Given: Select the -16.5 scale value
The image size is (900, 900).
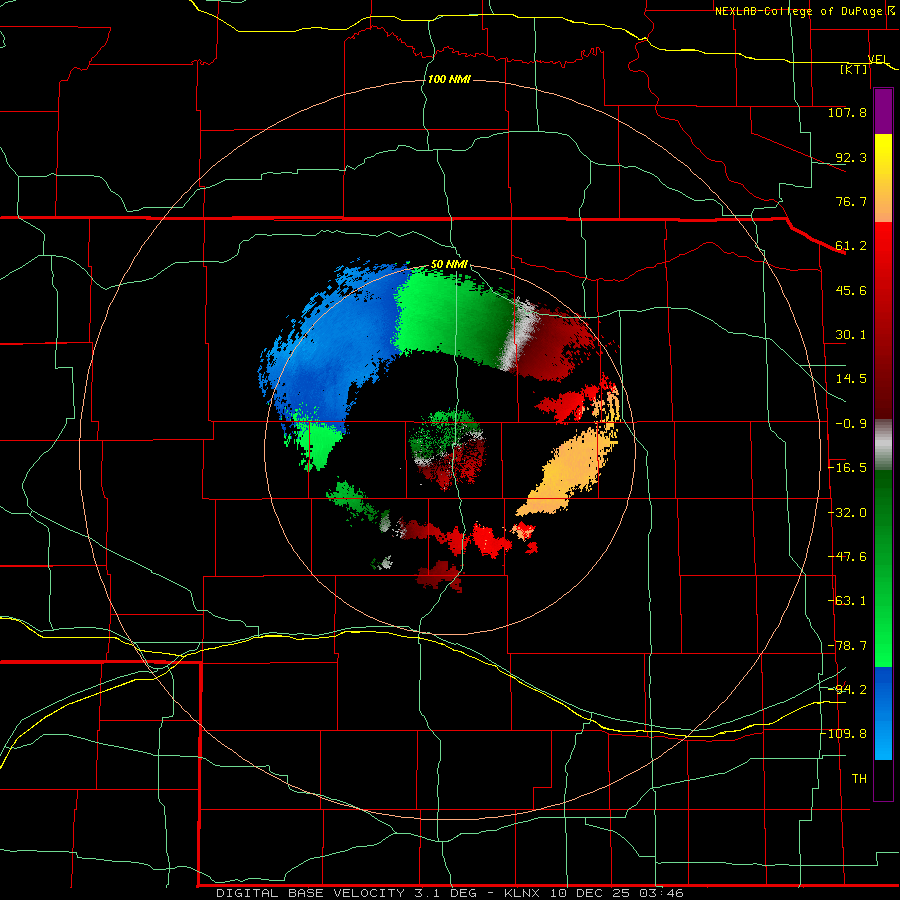Looking at the screenshot, I should (x=847, y=468).
